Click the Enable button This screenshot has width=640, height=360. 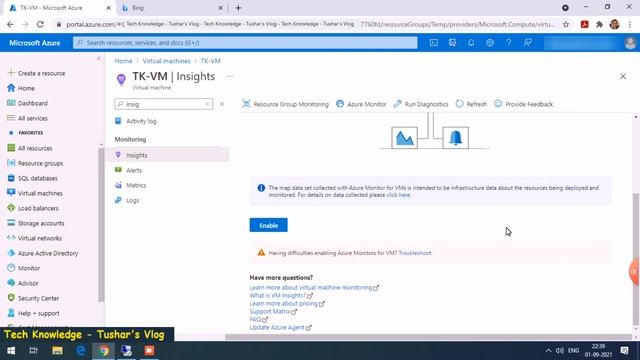269,225
